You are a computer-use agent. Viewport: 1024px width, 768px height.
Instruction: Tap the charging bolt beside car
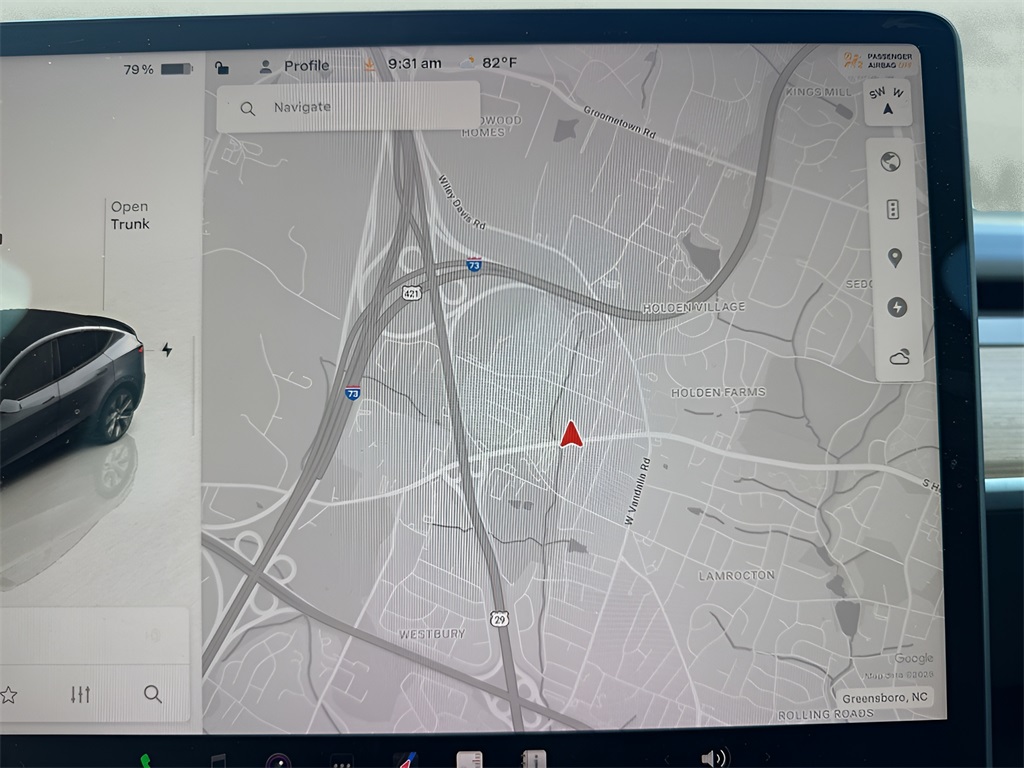pyautogui.click(x=166, y=349)
